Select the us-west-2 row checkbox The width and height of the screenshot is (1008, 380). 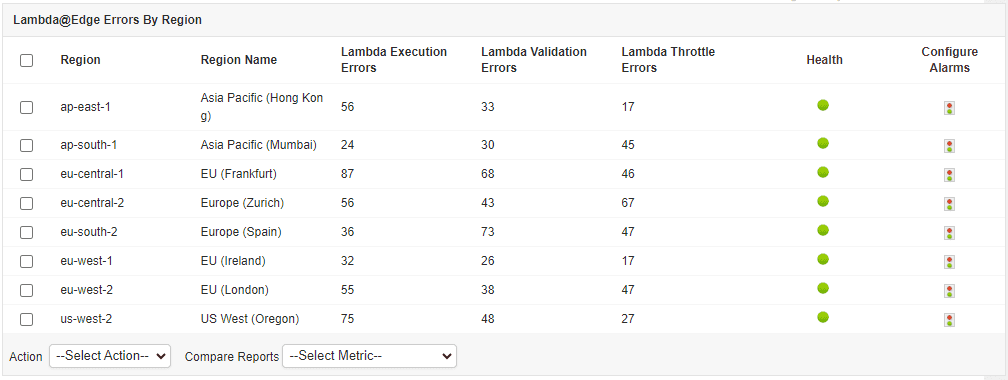coord(26,319)
